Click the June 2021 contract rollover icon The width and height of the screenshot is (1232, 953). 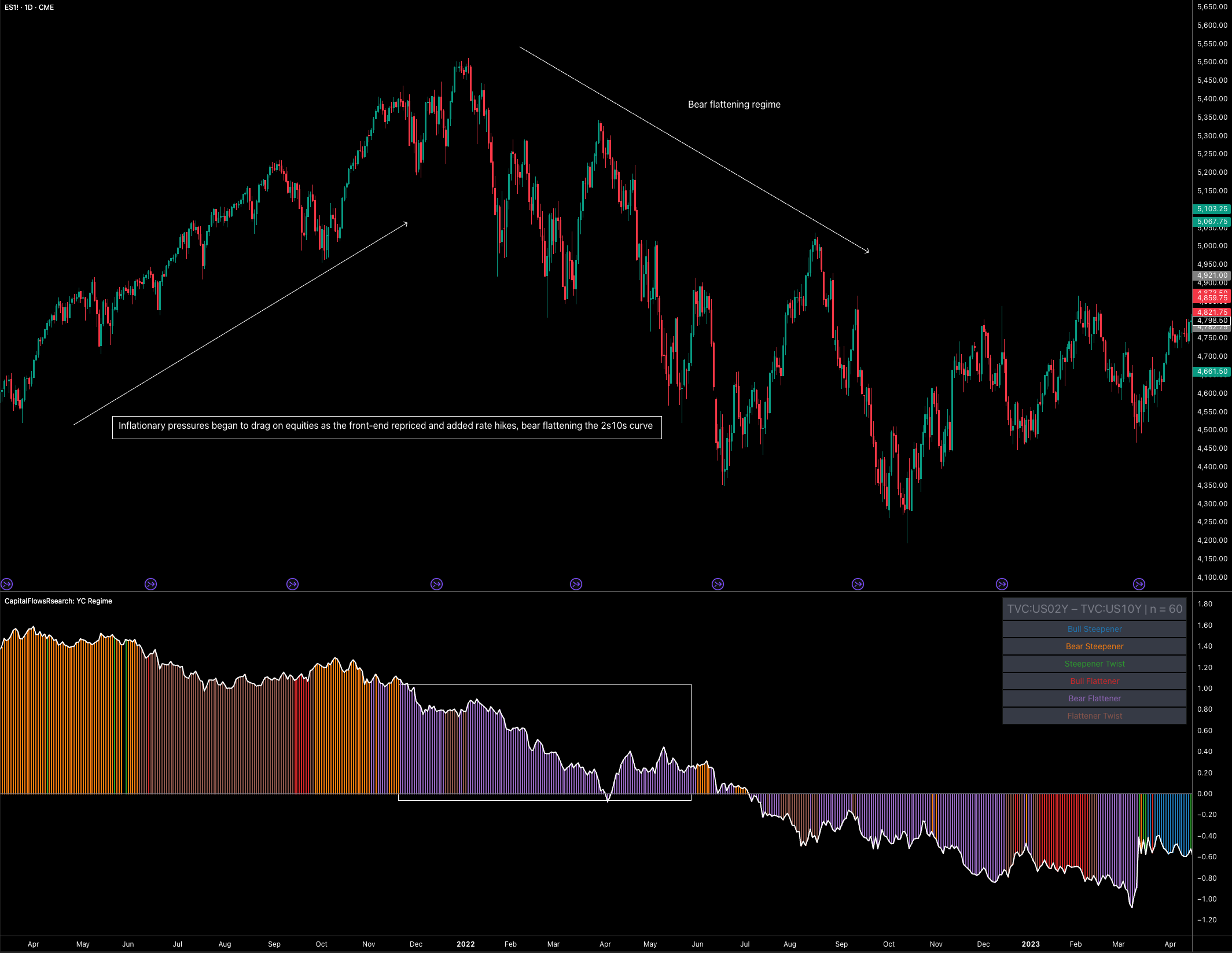click(150, 584)
